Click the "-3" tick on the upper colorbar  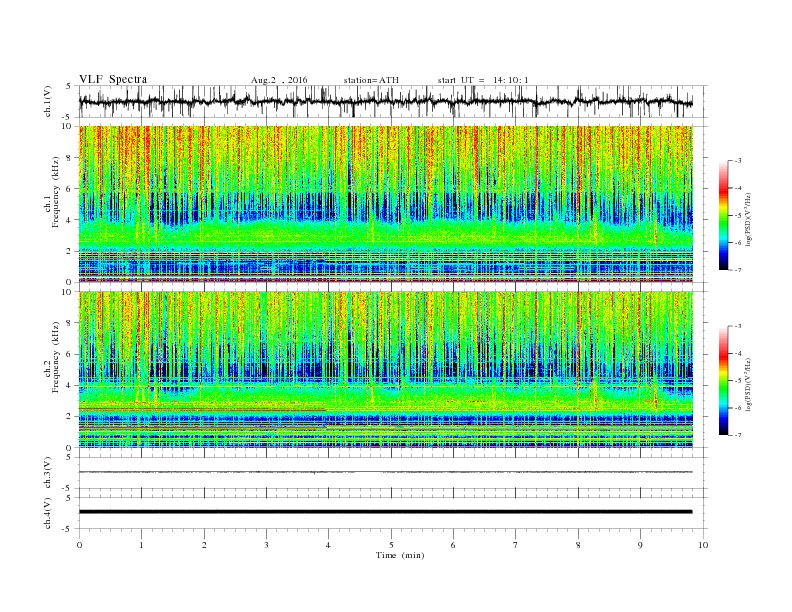click(x=738, y=161)
